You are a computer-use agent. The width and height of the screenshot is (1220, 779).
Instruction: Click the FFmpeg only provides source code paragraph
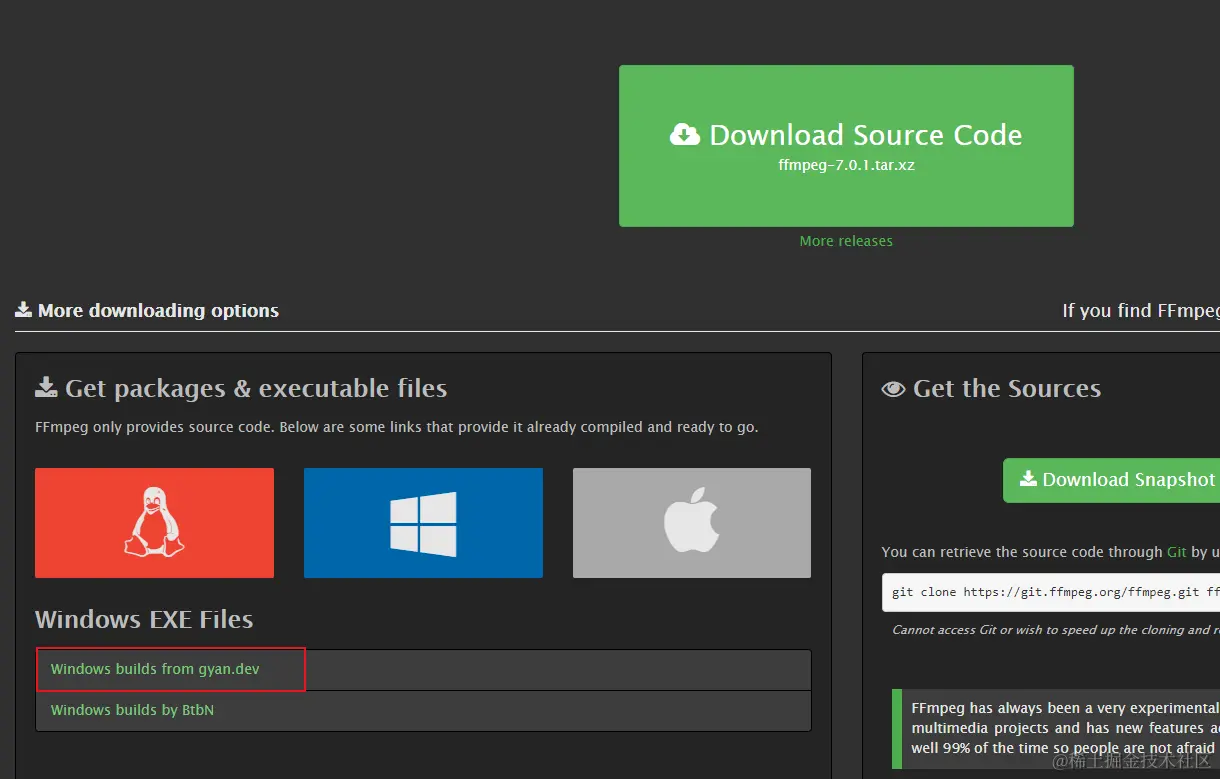[x=397, y=427]
